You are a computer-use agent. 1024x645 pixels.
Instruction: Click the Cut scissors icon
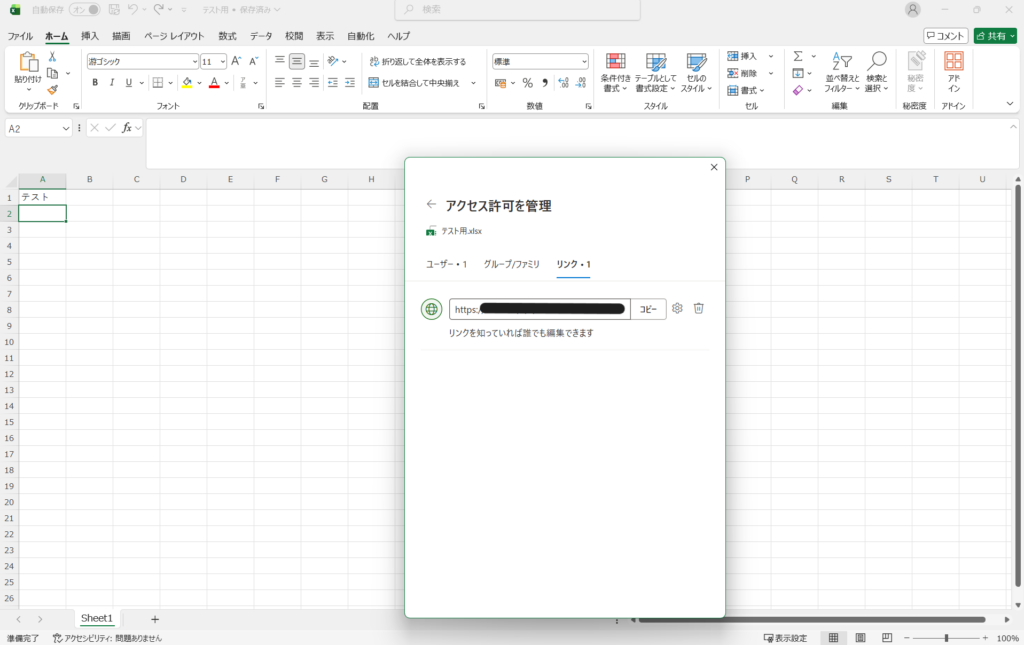pyautogui.click(x=52, y=57)
